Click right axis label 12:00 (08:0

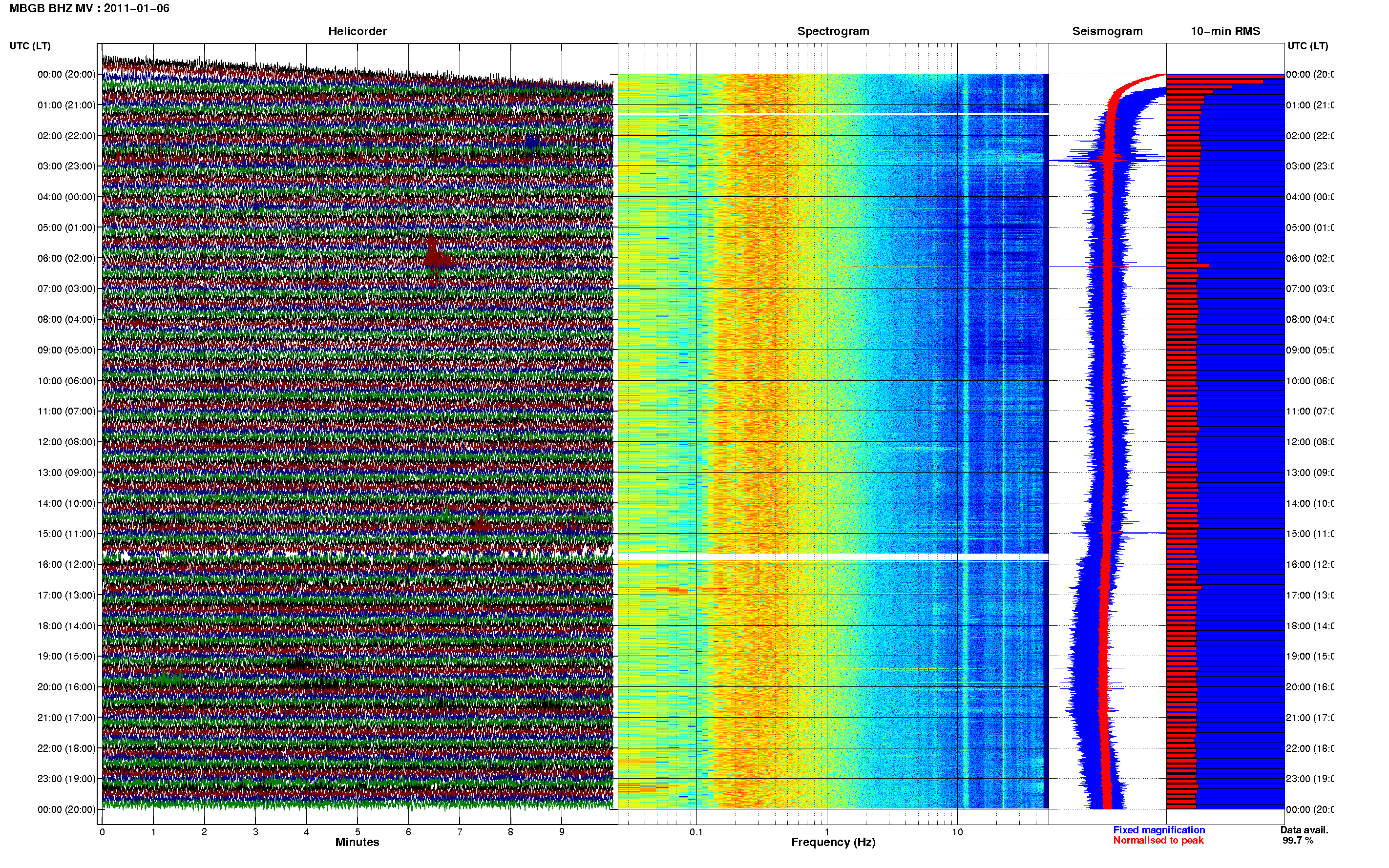[1309, 442]
